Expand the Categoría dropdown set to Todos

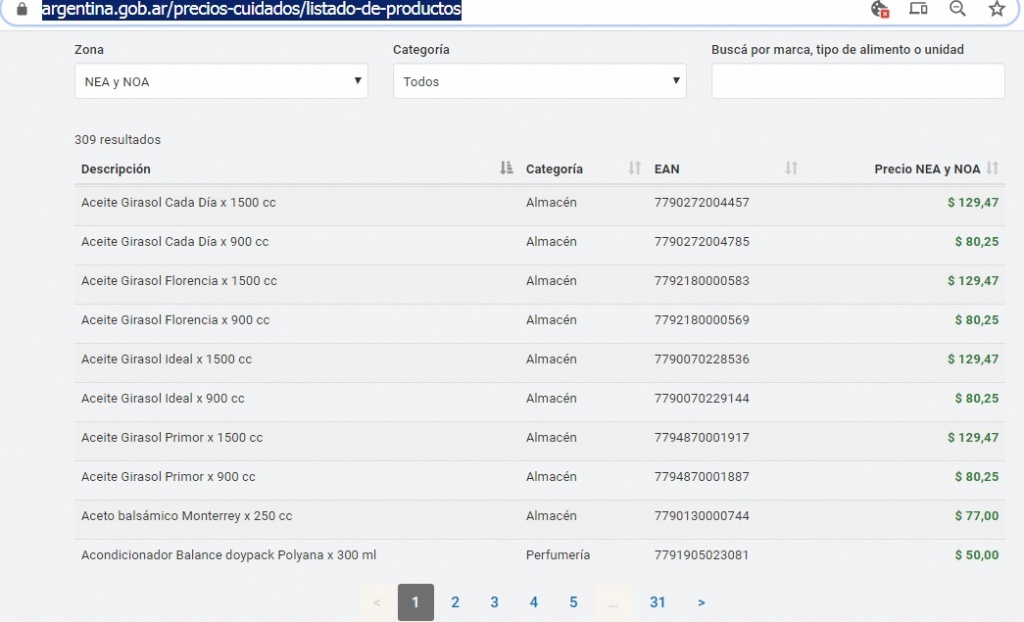click(x=539, y=82)
